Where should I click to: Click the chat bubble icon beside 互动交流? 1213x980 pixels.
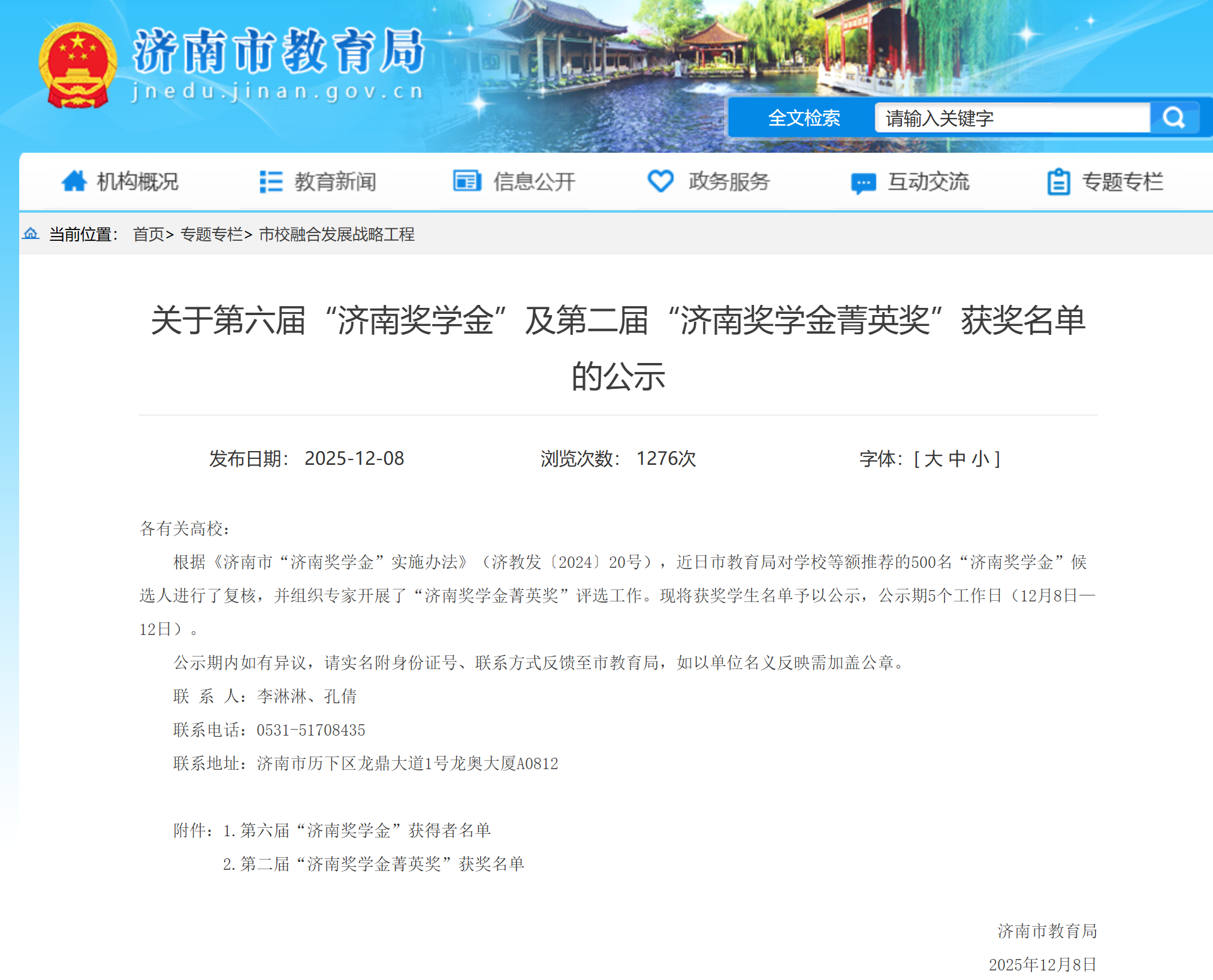pos(863,183)
